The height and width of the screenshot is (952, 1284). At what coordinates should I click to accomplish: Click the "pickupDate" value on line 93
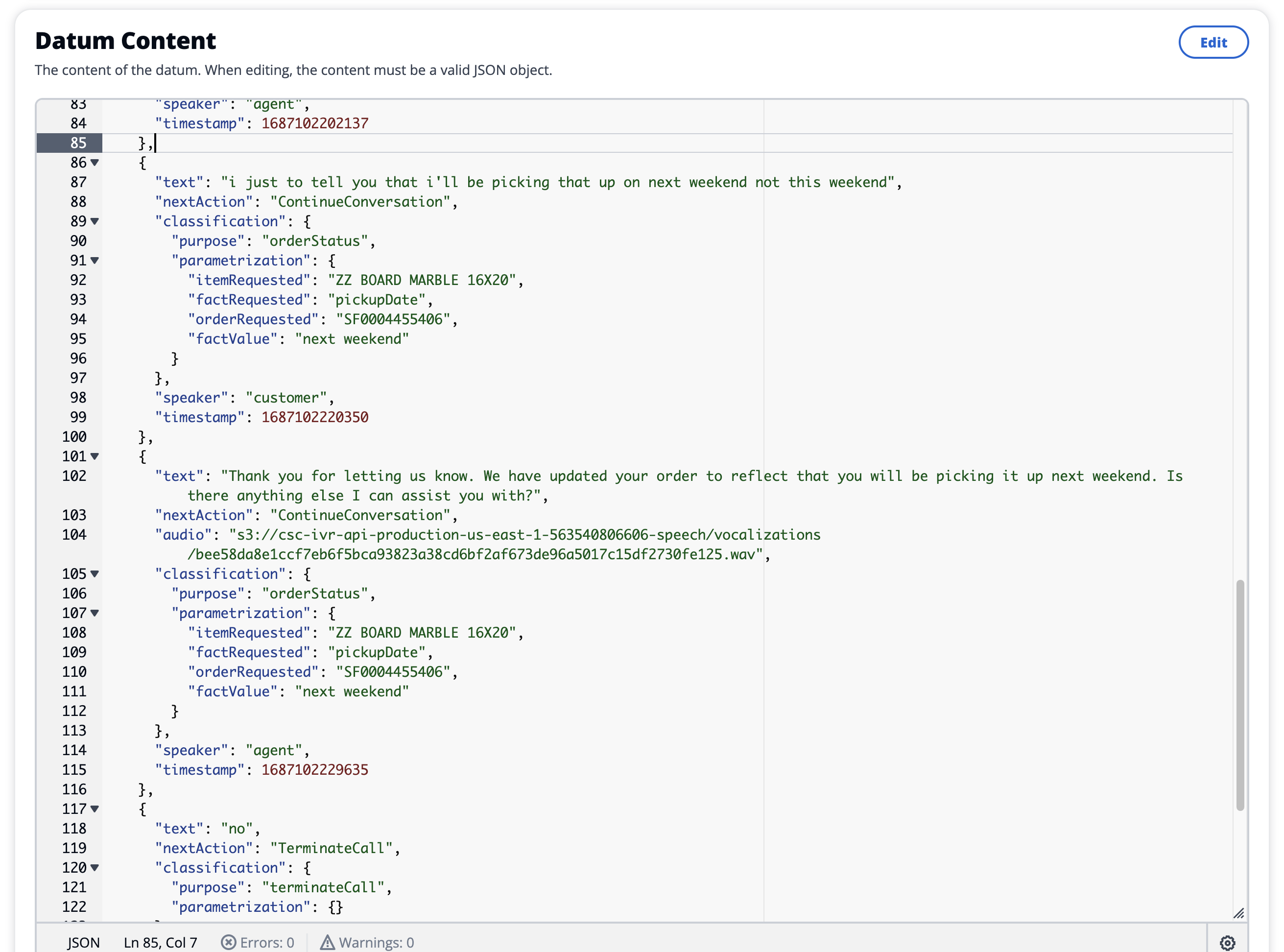pyautogui.click(x=377, y=300)
